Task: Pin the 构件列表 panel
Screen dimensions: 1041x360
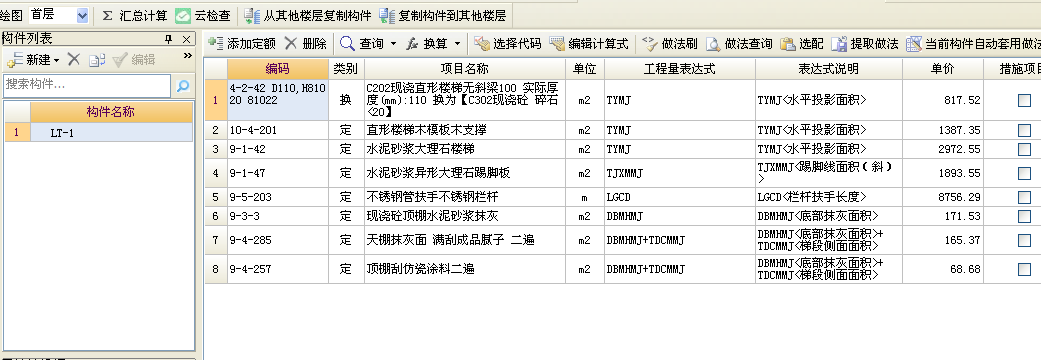Action: point(169,39)
